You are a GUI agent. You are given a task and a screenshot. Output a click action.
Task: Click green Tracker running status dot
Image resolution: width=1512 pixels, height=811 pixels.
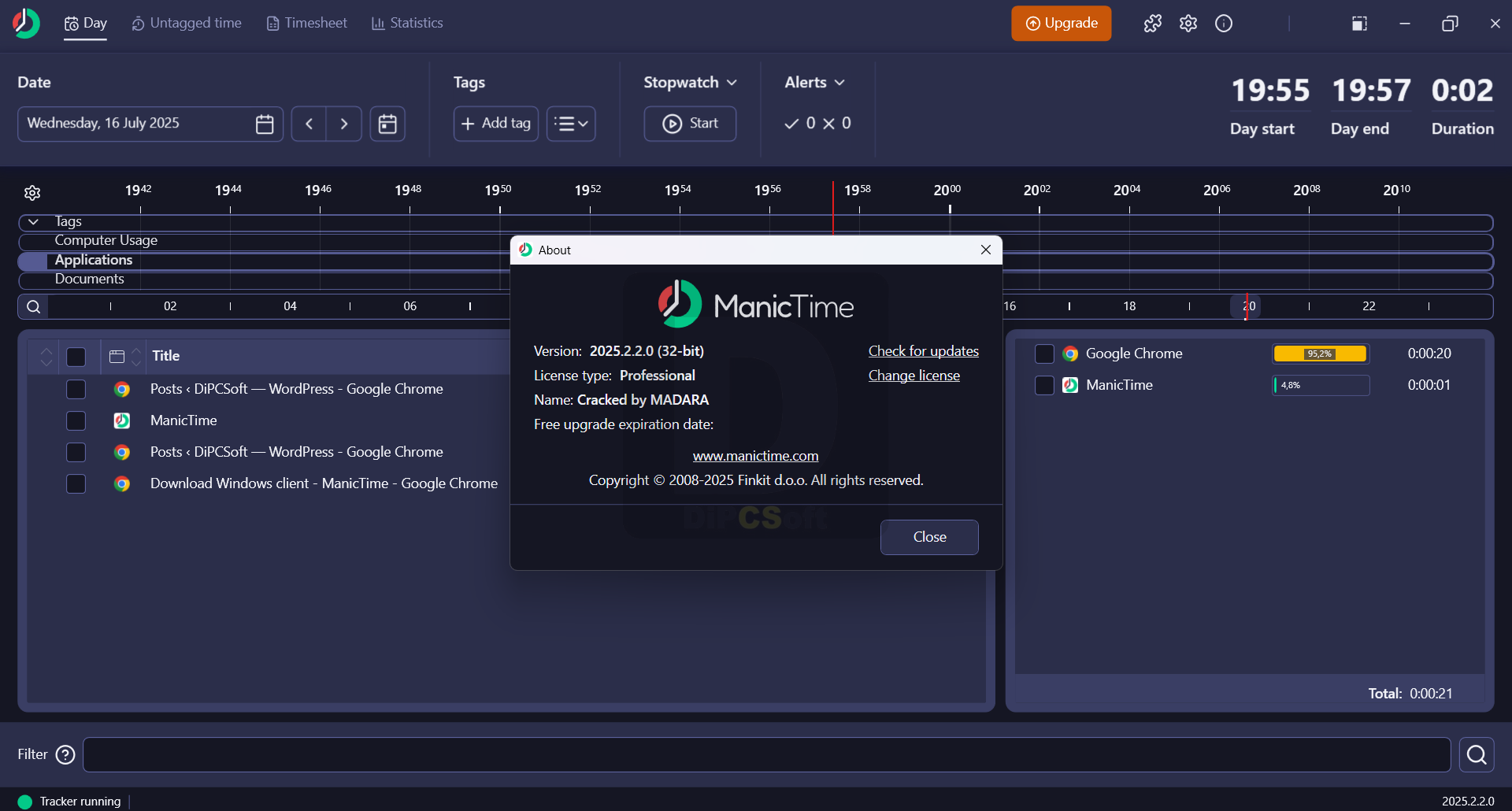point(25,802)
